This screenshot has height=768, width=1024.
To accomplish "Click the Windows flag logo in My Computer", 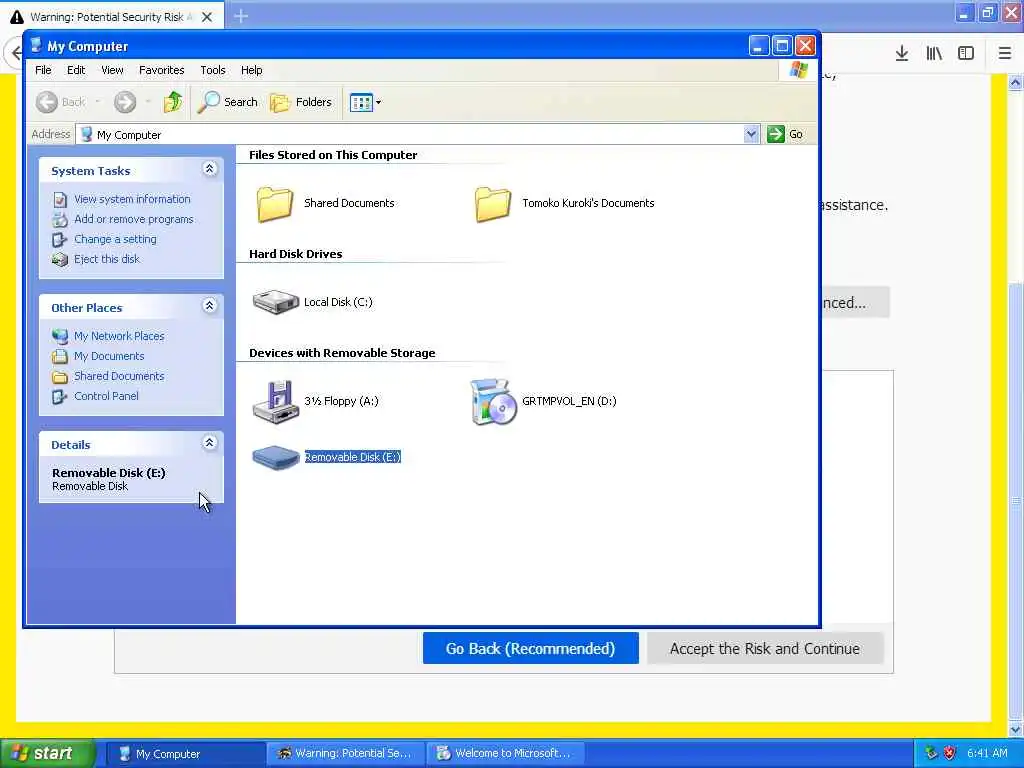I will pos(798,70).
